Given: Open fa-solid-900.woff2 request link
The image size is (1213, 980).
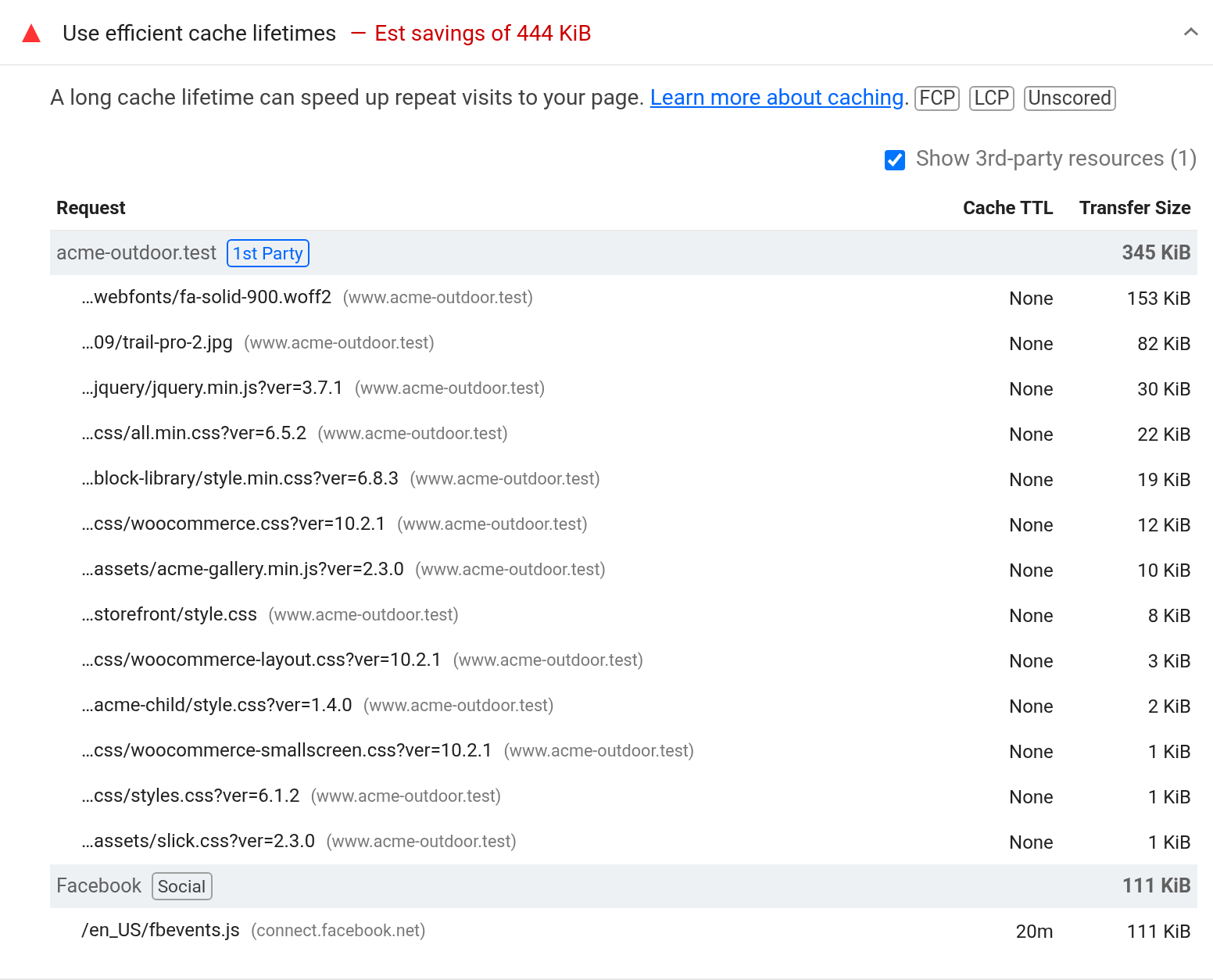Looking at the screenshot, I should 206,298.
